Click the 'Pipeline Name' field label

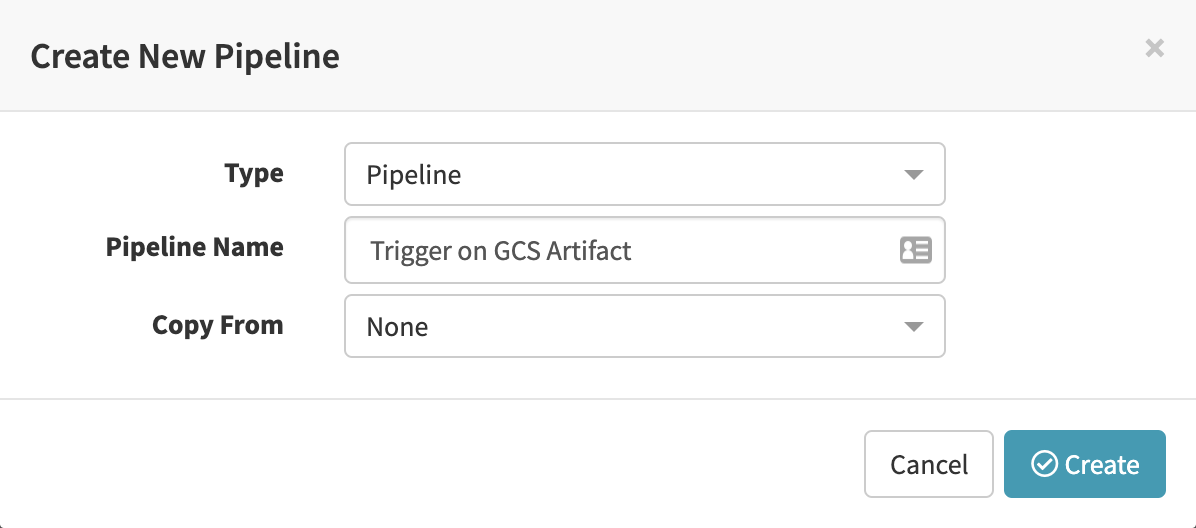pyautogui.click(x=194, y=247)
